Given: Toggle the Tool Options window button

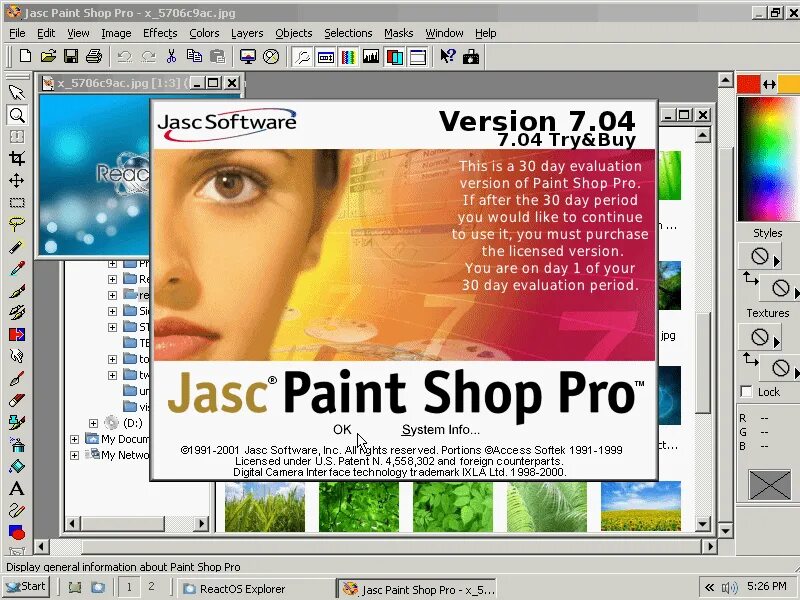Looking at the screenshot, I should pyautogui.click(x=326, y=57).
